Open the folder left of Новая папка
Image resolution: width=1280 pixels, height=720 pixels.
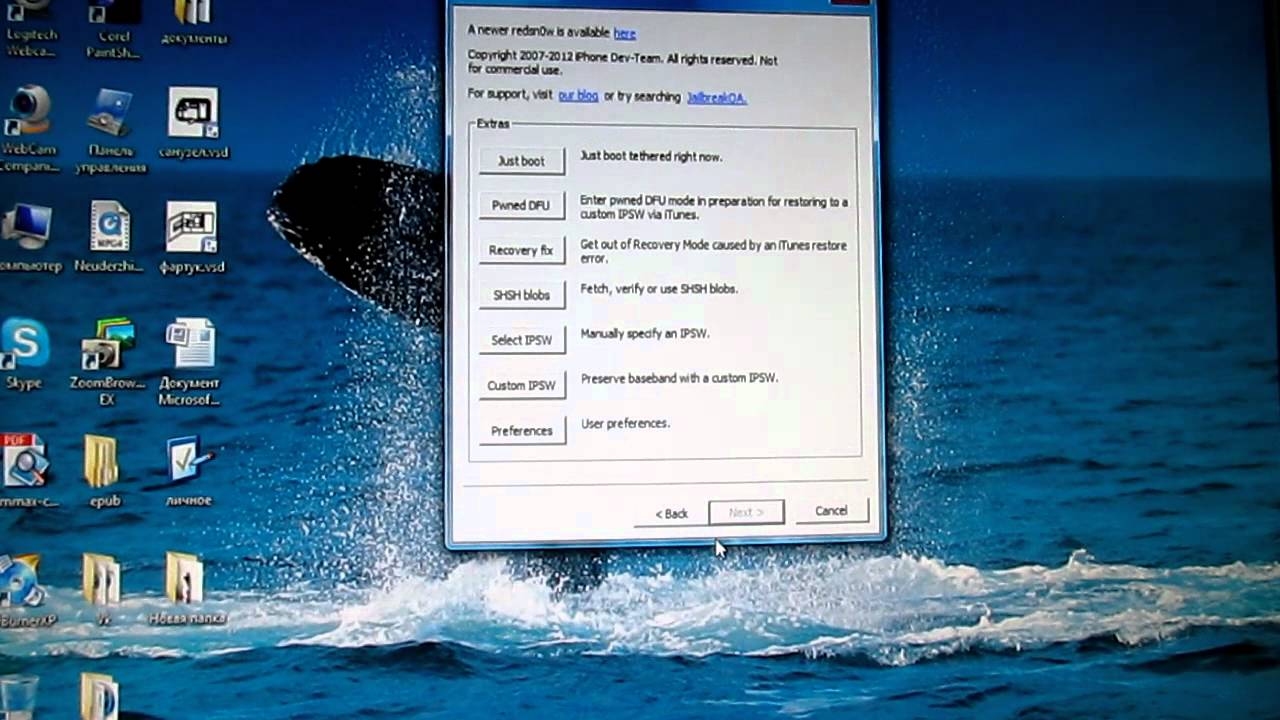102,588
